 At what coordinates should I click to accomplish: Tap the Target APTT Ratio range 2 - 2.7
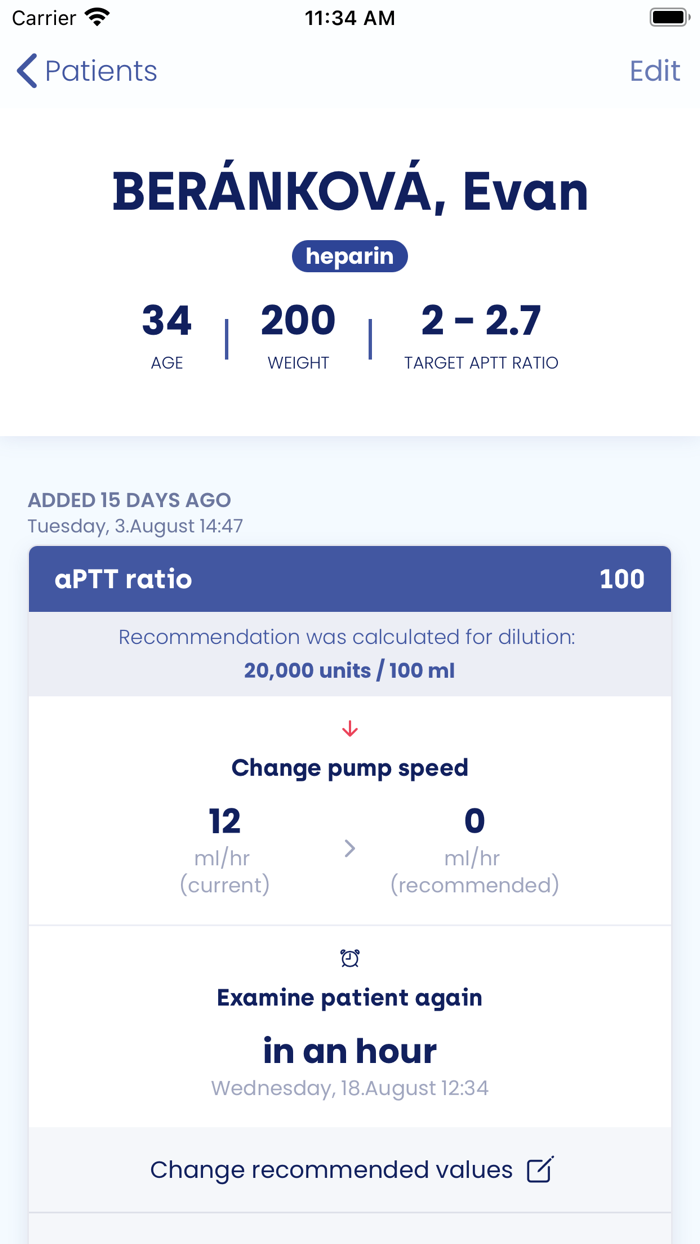(482, 320)
